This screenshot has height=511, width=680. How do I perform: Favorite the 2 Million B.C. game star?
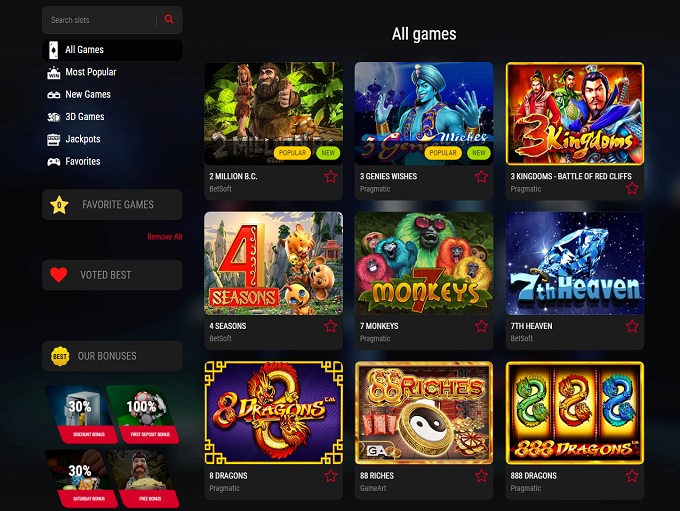pos(330,177)
